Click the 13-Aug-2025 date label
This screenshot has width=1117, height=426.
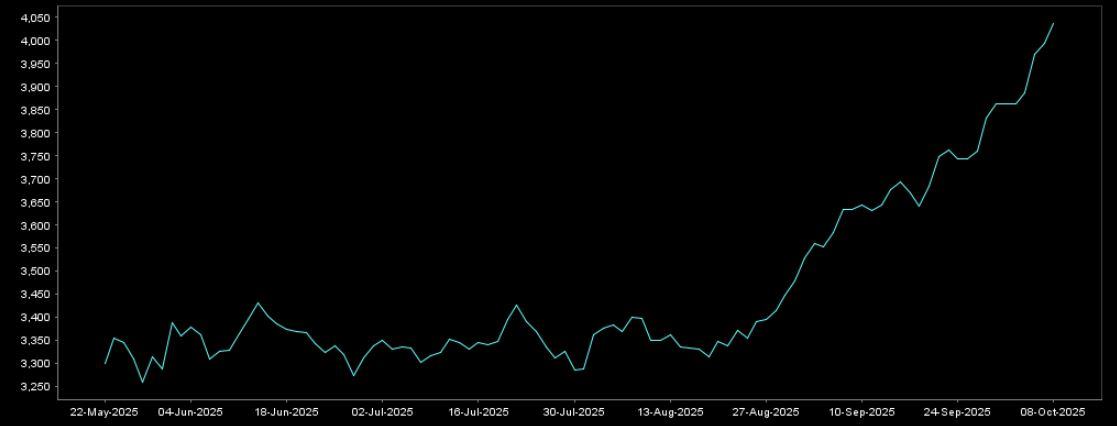point(670,412)
